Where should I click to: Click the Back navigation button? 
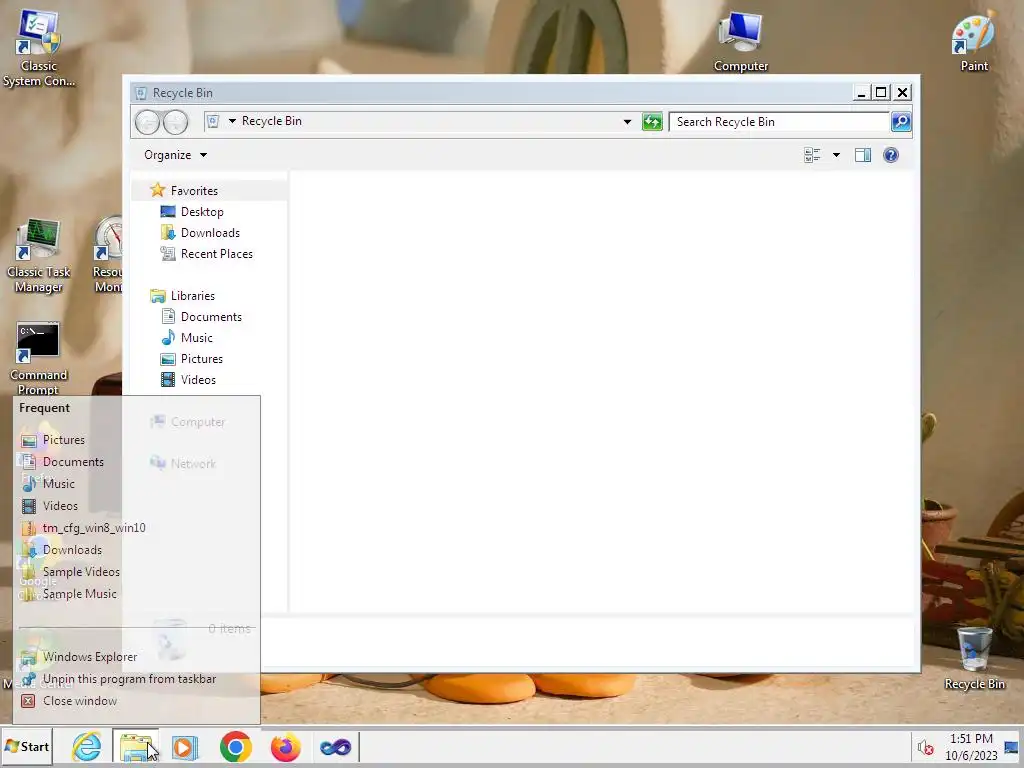[148, 121]
